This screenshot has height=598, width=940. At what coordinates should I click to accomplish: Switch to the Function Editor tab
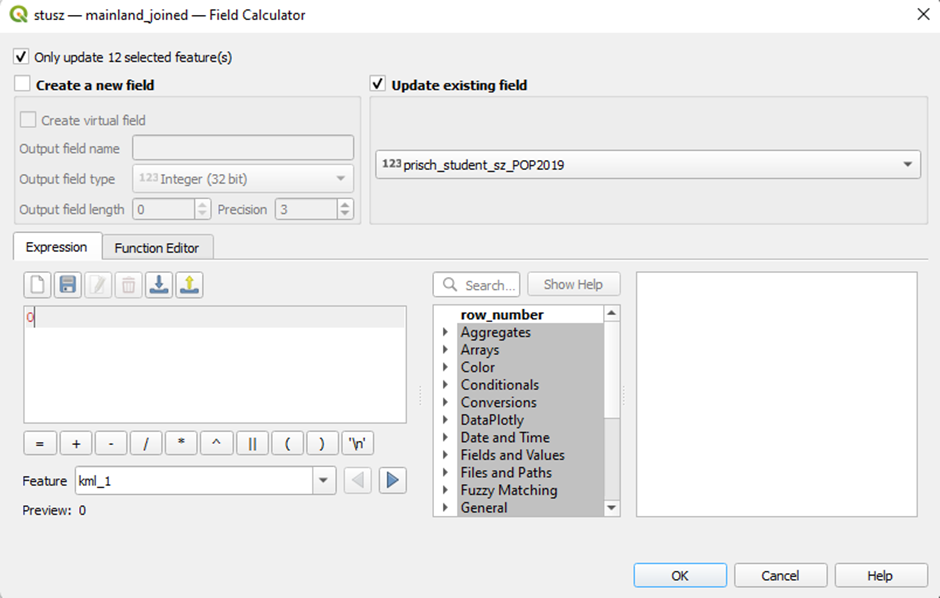coord(157,248)
